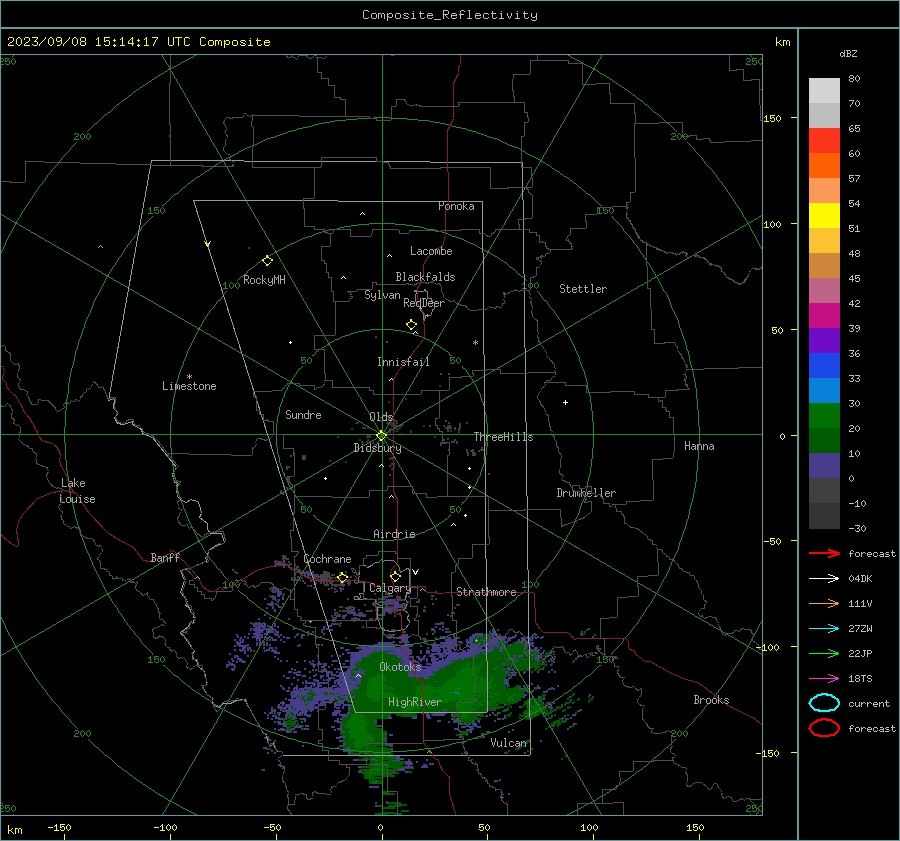Click the dBZ scale heading
Image resolution: width=900 pixels, height=841 pixels.
pos(848,53)
